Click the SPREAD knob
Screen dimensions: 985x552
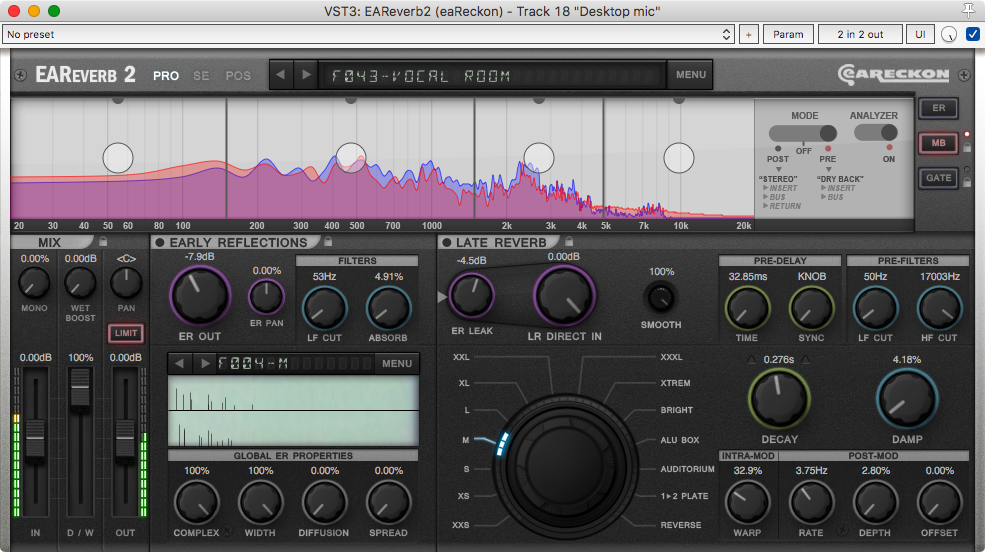(388, 503)
